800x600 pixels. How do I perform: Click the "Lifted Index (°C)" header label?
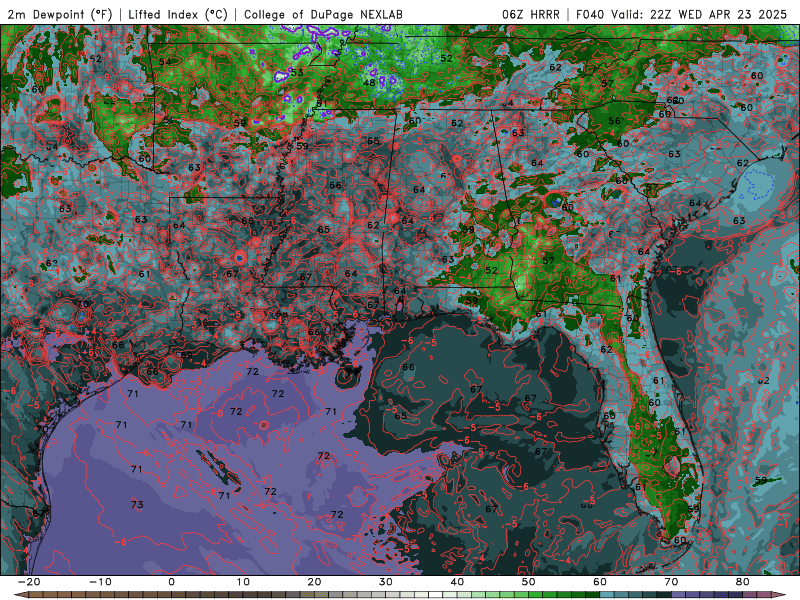pyautogui.click(x=178, y=14)
